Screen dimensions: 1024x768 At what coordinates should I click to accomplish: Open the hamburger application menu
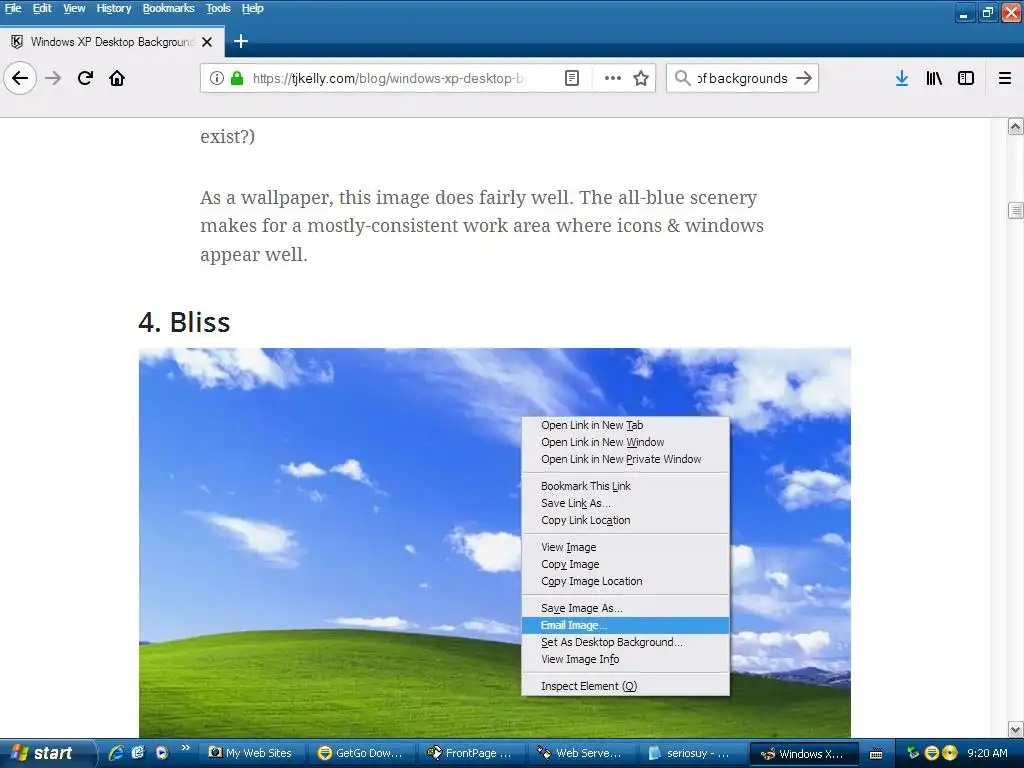tap(1005, 78)
